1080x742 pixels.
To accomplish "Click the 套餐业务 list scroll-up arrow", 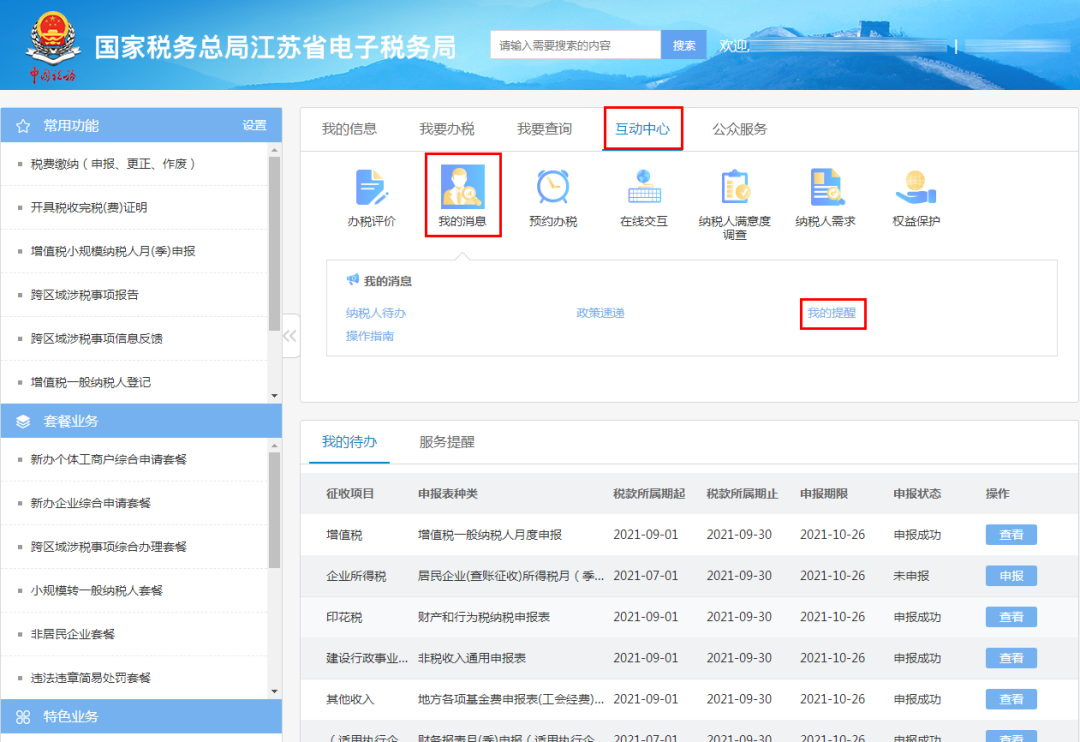I will tap(275, 445).
